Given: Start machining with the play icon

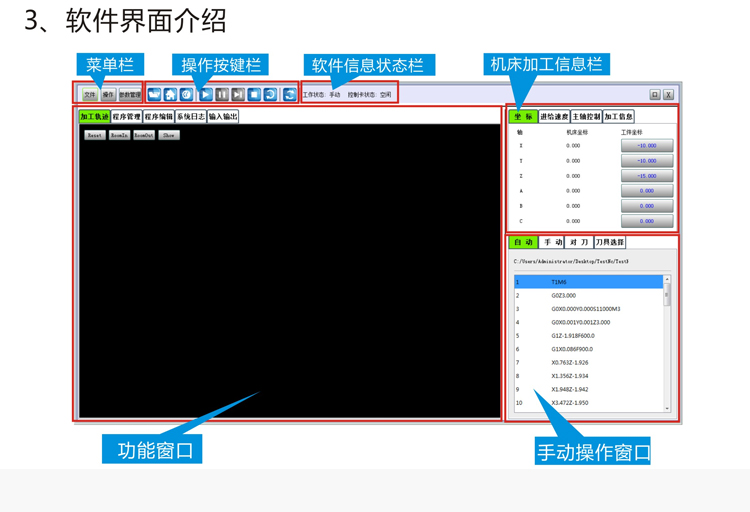Looking at the screenshot, I should pyautogui.click(x=206, y=94).
